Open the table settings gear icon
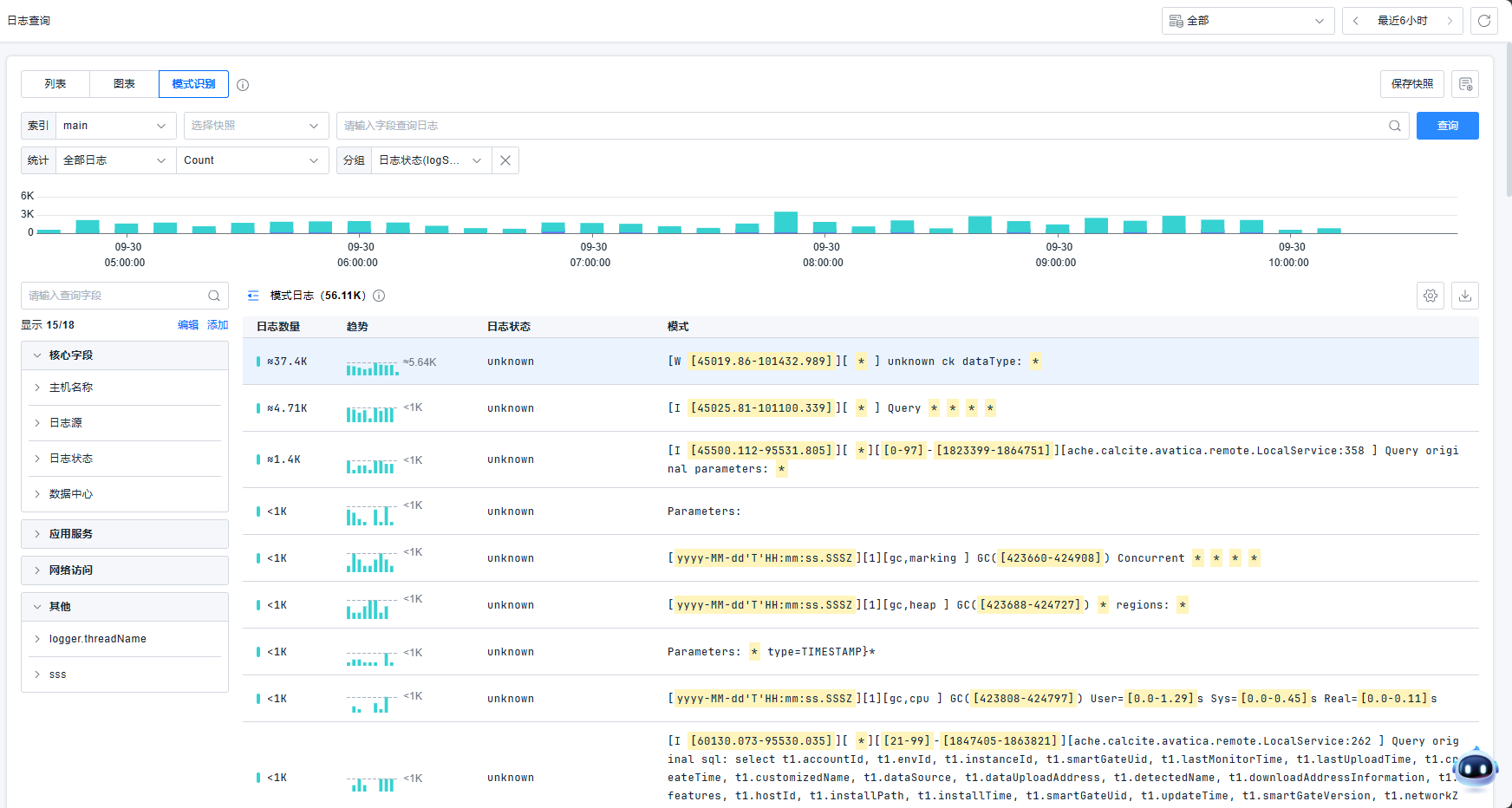1512x808 pixels. pos(1431,296)
